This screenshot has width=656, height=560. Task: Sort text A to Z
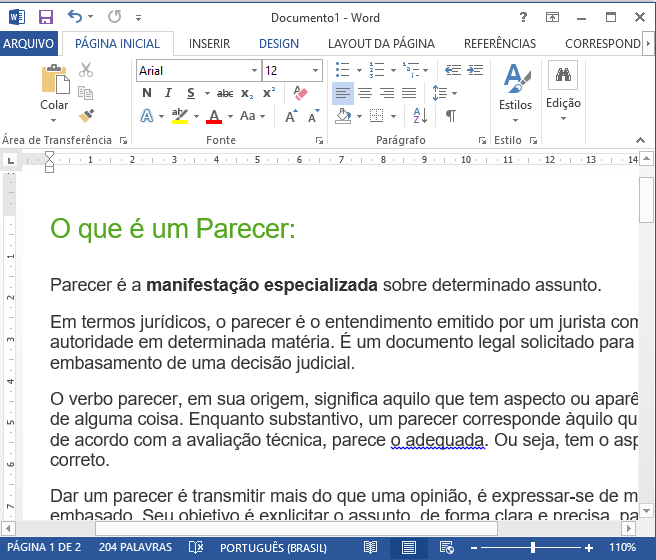click(420, 115)
